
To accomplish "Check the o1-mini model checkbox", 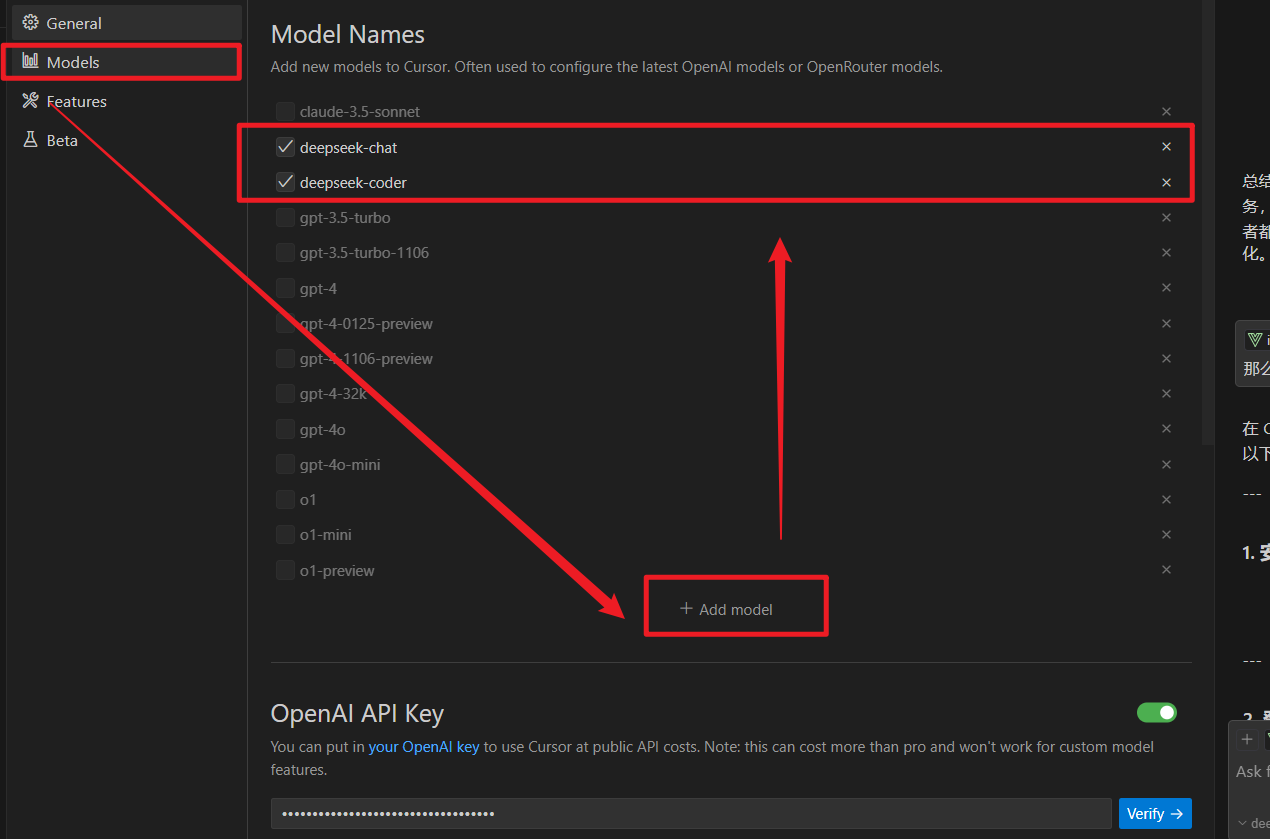I will point(285,535).
